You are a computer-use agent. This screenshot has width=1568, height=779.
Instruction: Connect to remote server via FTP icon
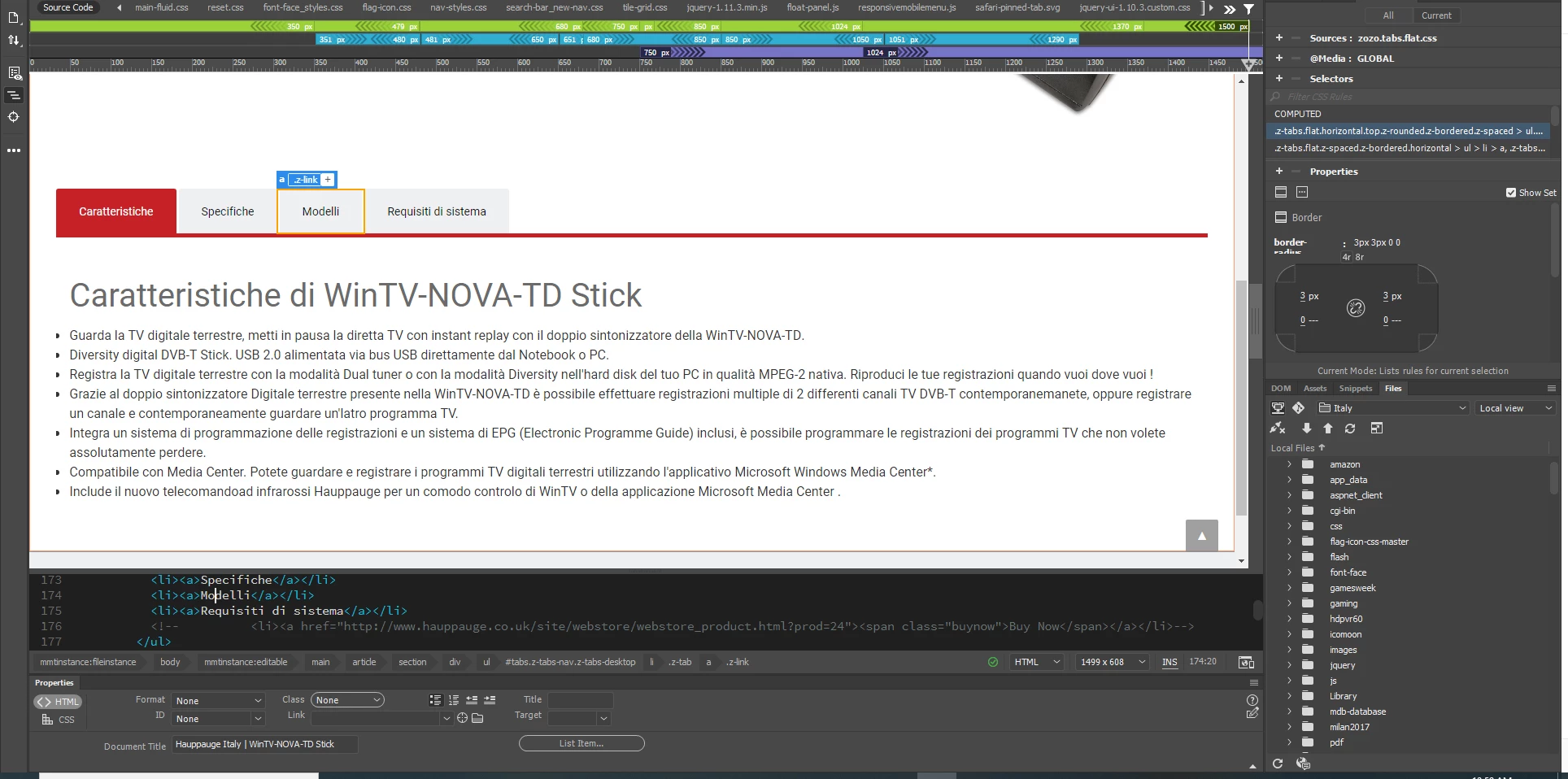[1278, 408]
